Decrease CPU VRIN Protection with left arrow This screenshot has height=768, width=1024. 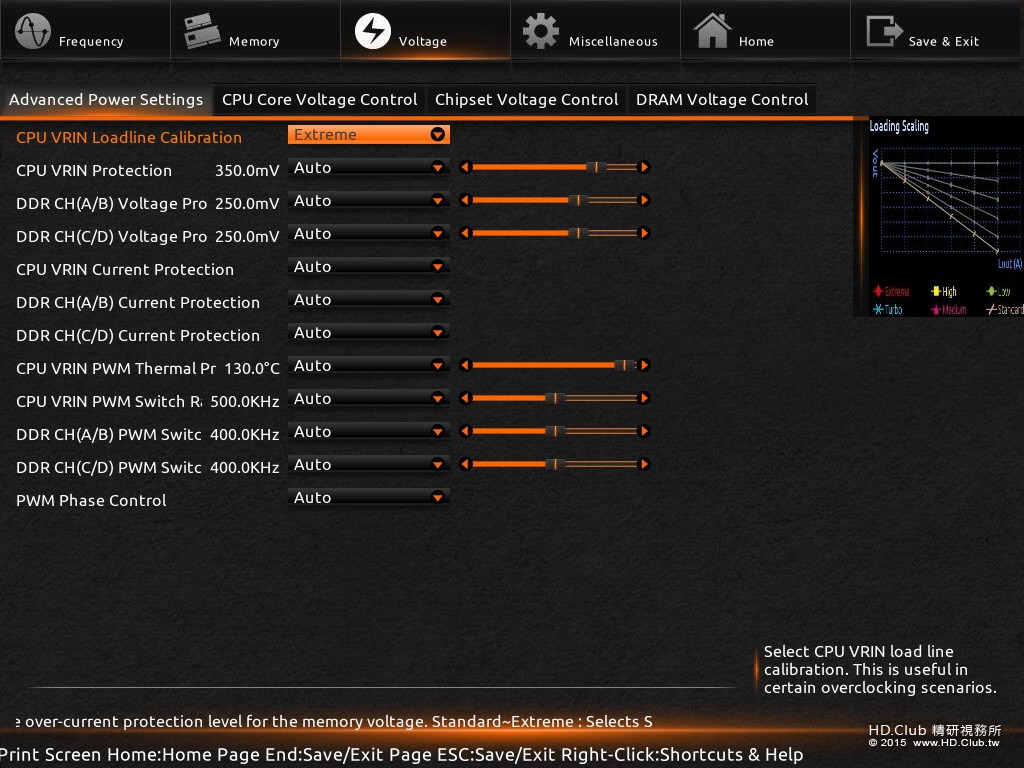pyautogui.click(x=465, y=167)
